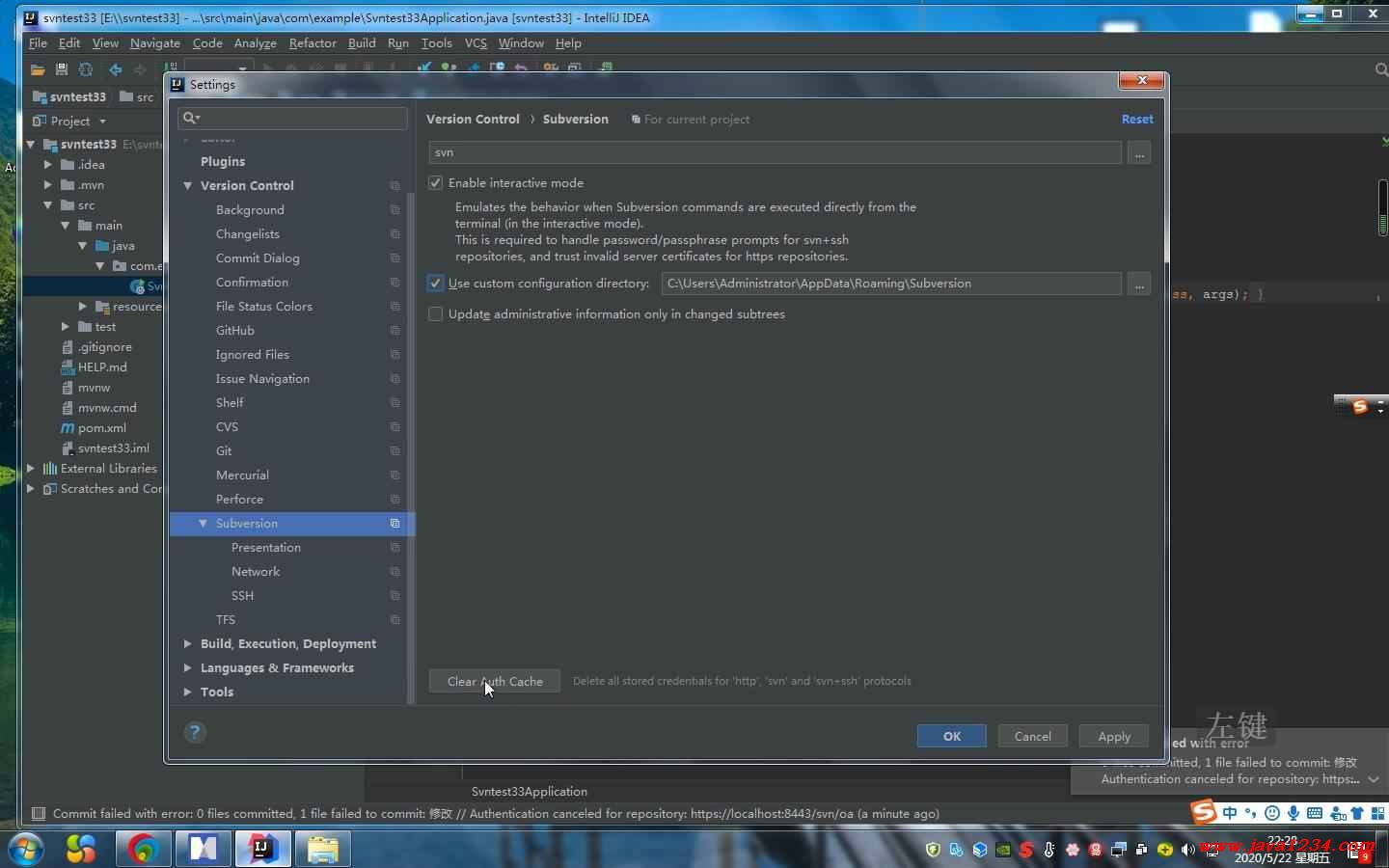The height and width of the screenshot is (868, 1389).
Task: Collapse the Version Control settings group
Action: (188, 186)
